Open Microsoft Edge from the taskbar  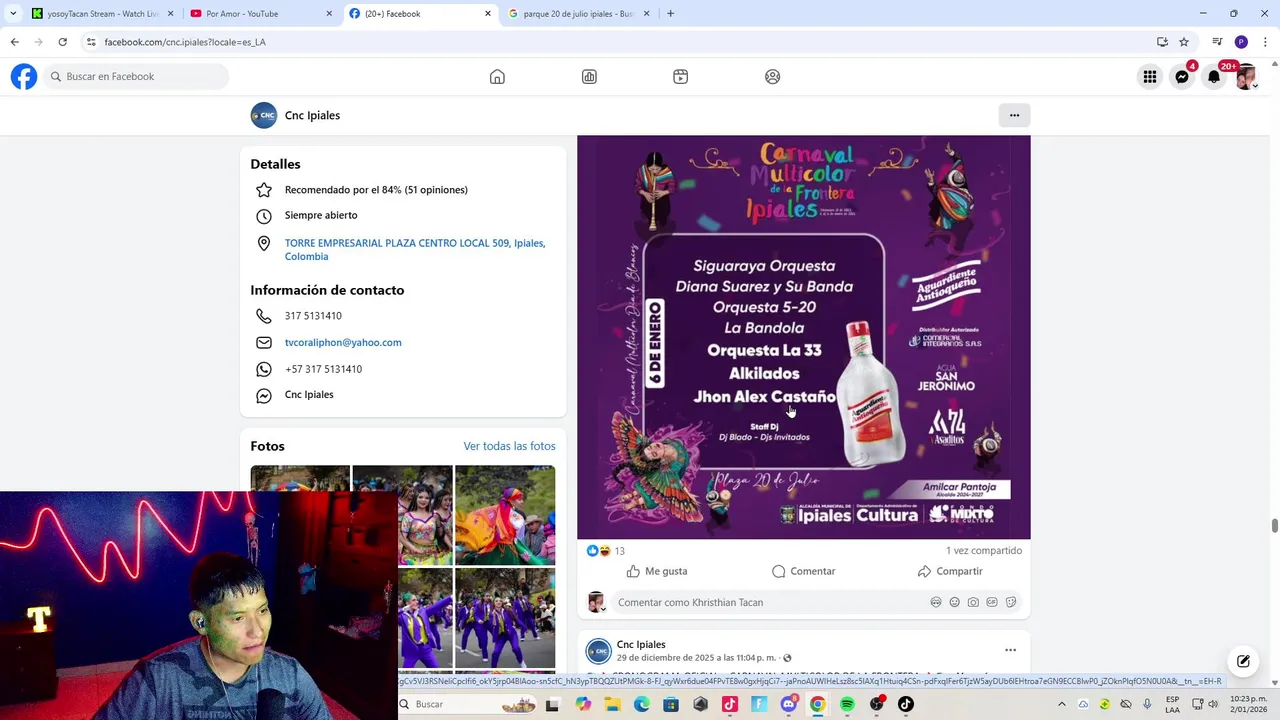[641, 704]
